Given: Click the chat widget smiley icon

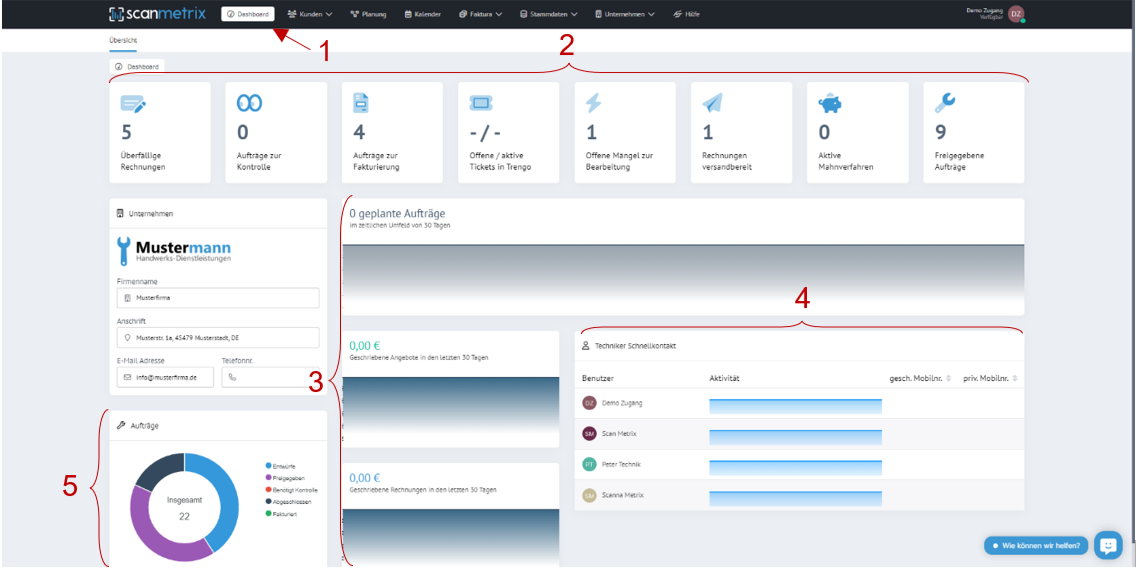Looking at the screenshot, I should [x=1108, y=544].
